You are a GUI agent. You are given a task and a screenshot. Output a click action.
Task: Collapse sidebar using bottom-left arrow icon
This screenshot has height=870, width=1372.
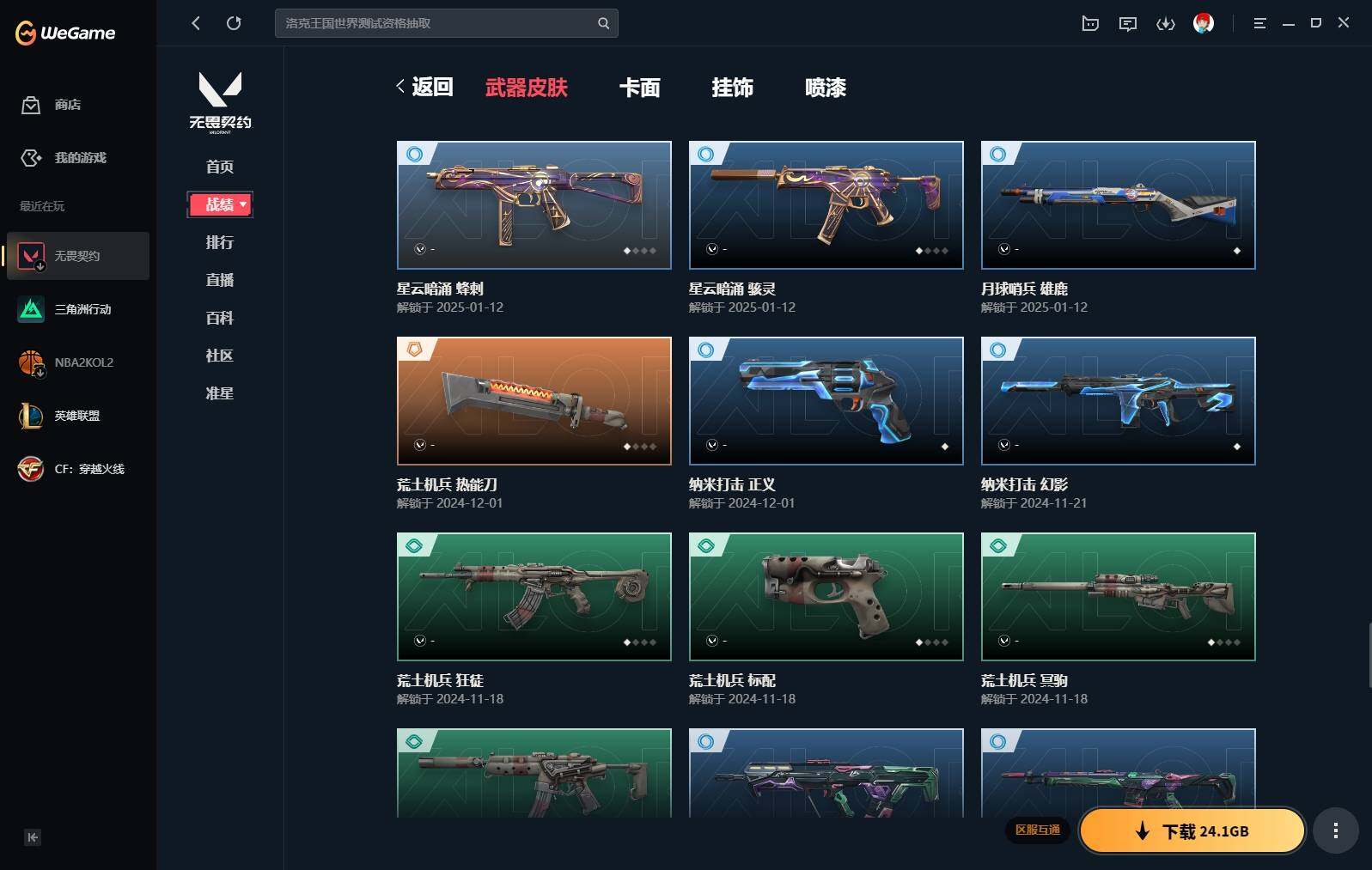point(33,837)
